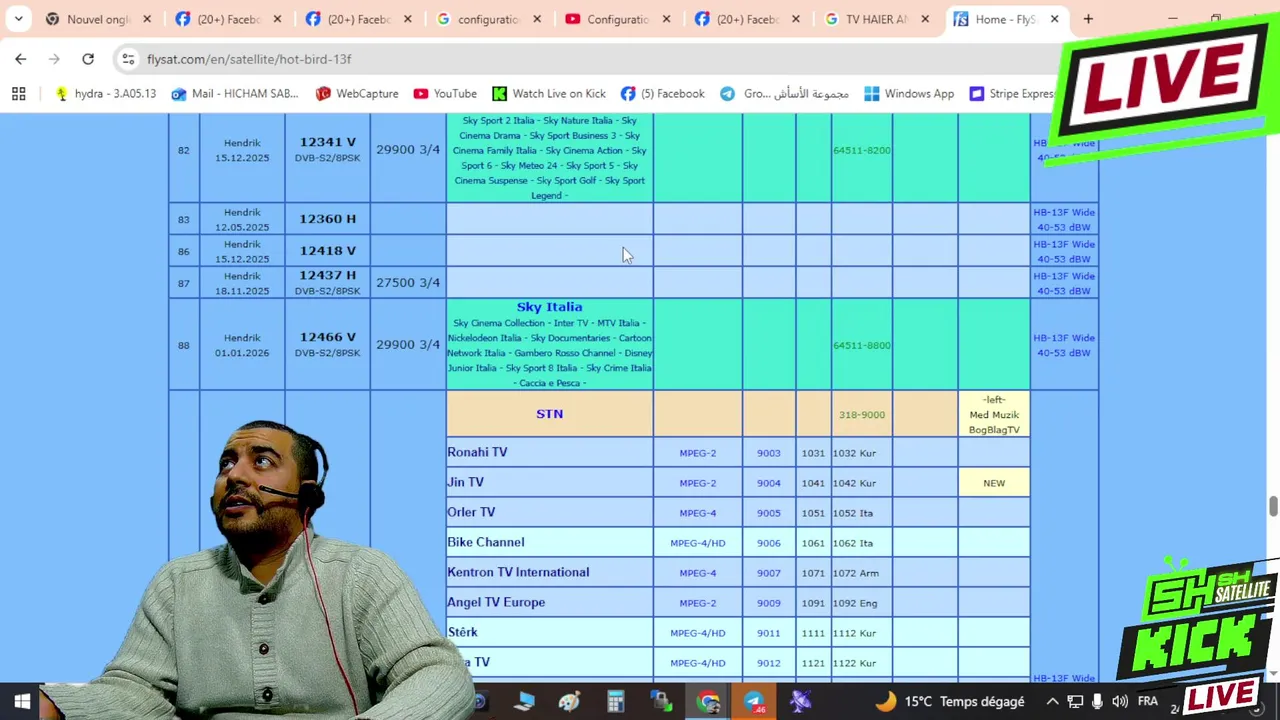Open the Paint app in the taskbar
The image size is (1280, 720).
(569, 701)
